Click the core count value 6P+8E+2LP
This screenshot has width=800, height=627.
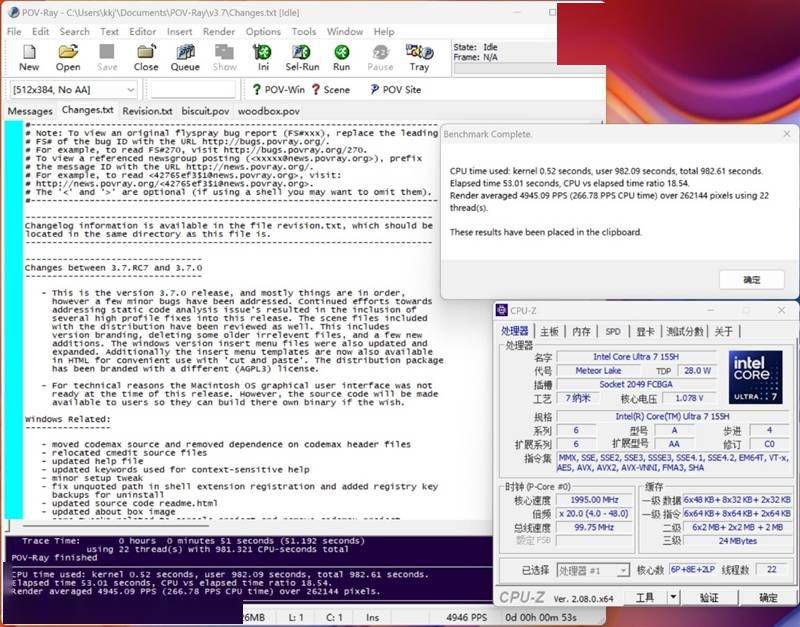(693, 569)
